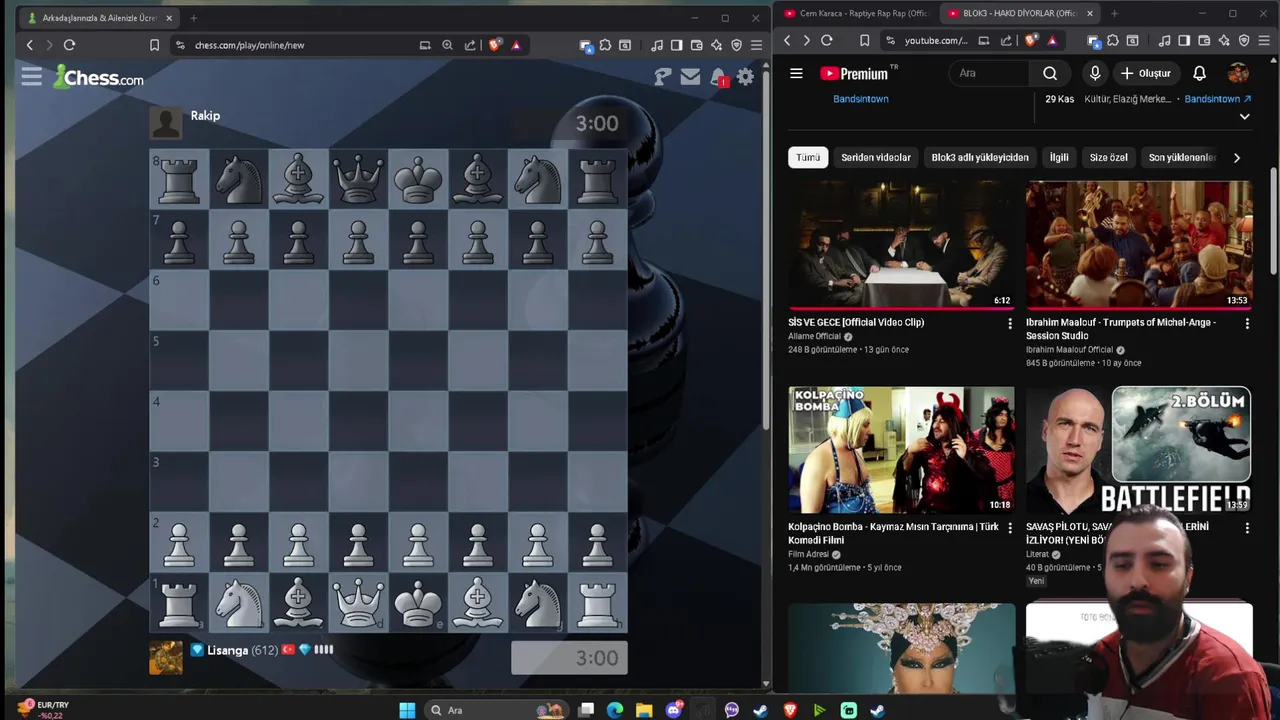Open Windows Start menu
This screenshot has width=1280, height=720.
pos(407,710)
